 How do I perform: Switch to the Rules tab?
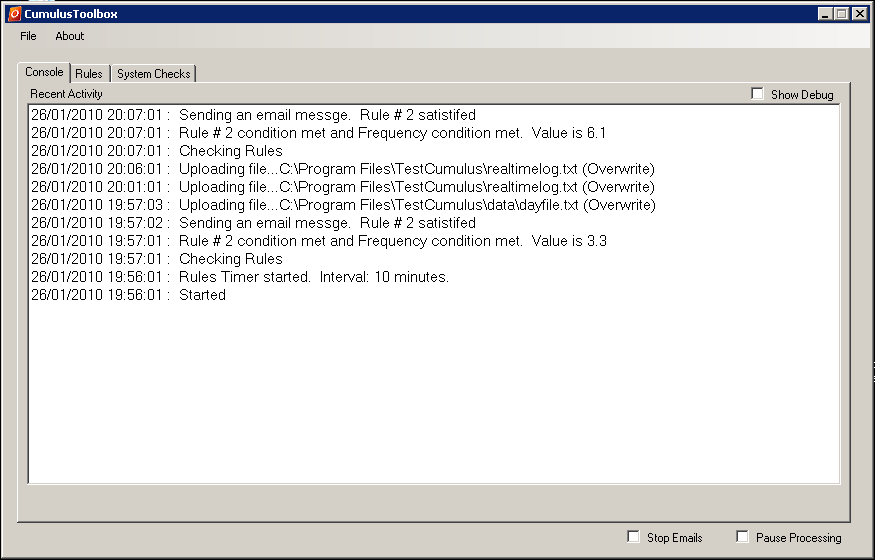[89, 74]
